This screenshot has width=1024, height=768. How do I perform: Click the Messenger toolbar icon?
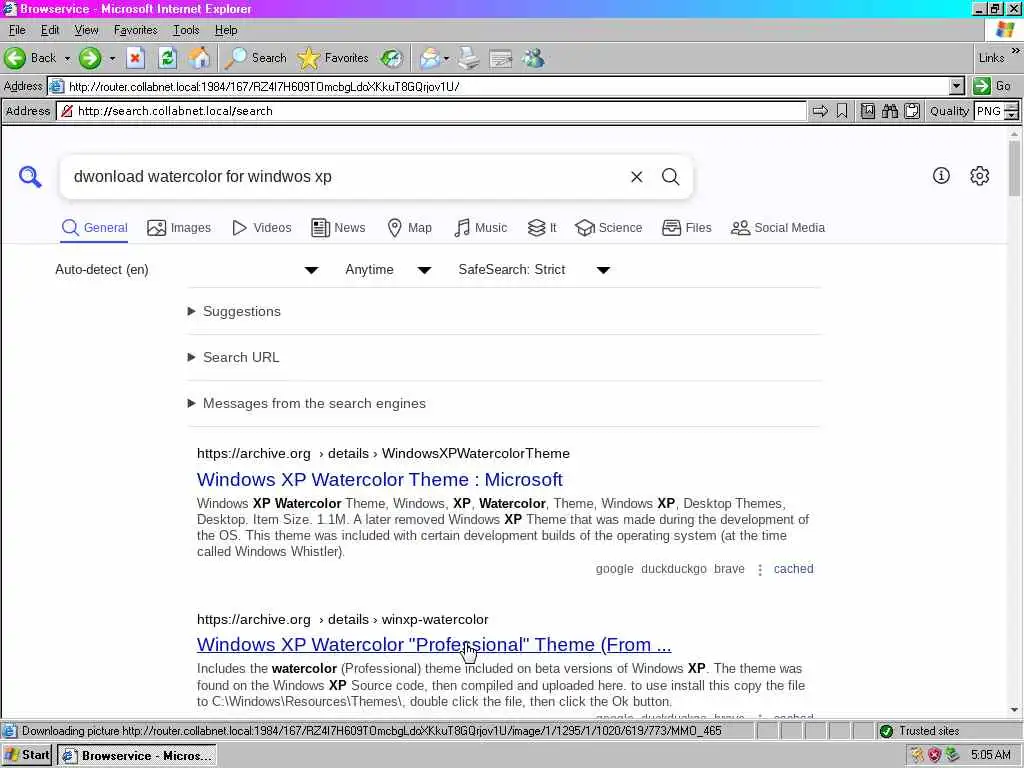tap(533, 58)
